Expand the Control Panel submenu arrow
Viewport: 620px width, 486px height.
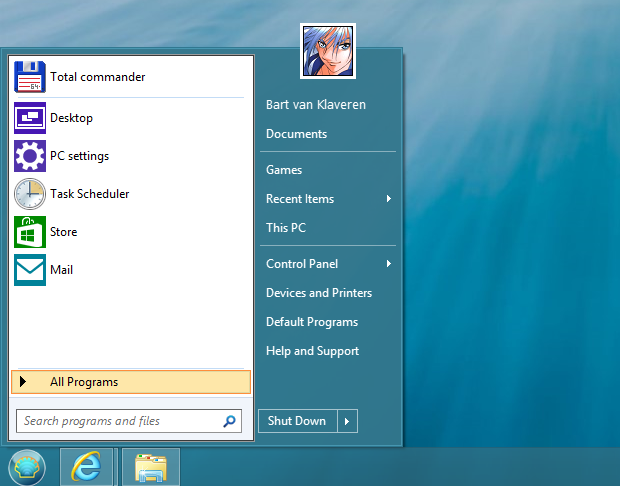coord(388,264)
